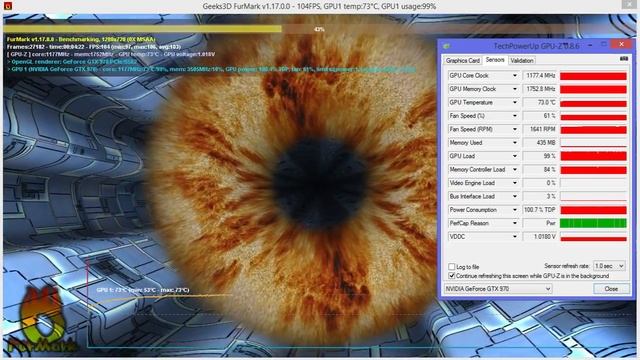Click the GPU-Z title bar app icon
Image resolution: width=640 pixels, height=360 pixels.
(x=446, y=46)
